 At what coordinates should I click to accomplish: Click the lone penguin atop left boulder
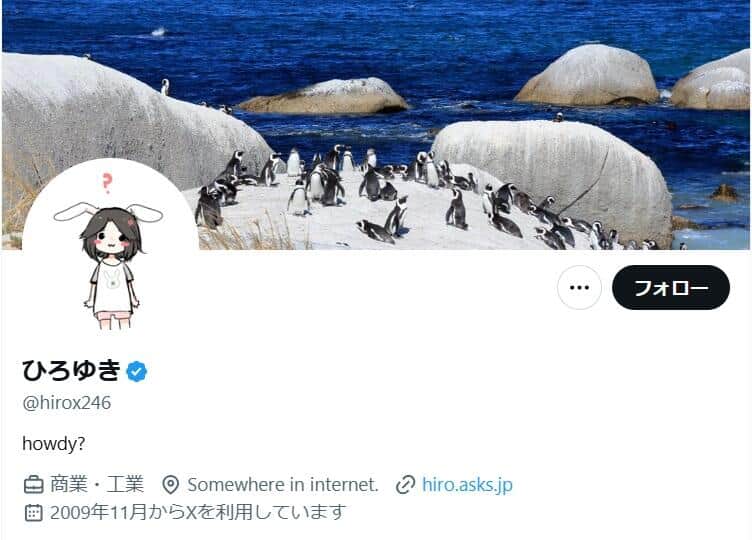tap(165, 87)
